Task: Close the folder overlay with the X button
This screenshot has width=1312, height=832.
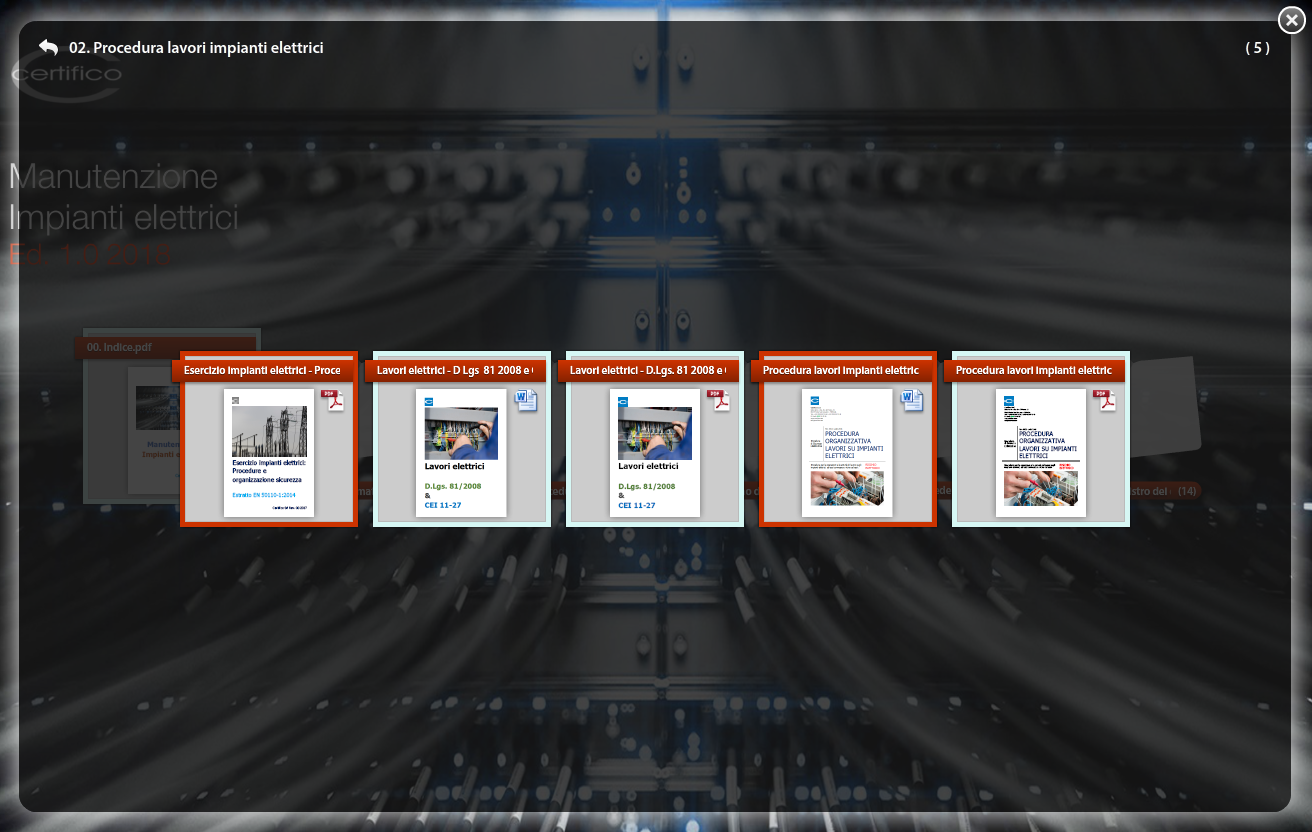Action: coord(1290,20)
